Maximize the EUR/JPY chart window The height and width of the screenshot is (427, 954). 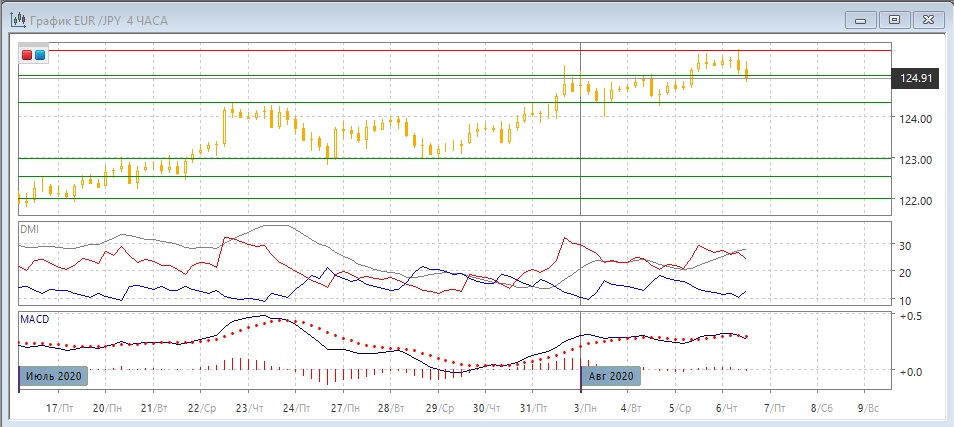pos(895,19)
